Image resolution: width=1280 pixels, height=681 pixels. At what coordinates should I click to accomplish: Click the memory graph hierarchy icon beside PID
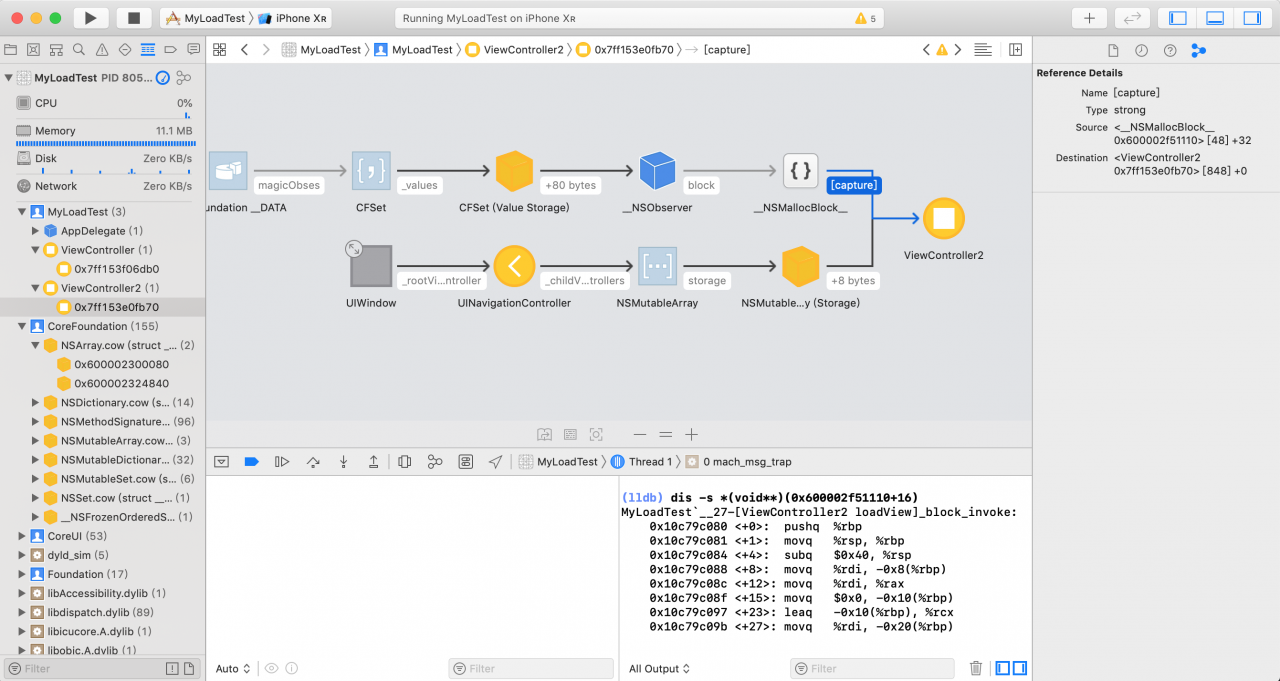(183, 78)
